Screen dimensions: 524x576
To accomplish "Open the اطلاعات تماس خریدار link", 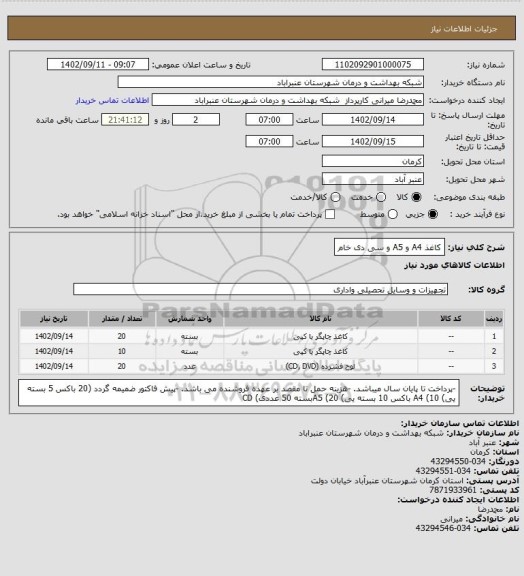I will point(112,100).
